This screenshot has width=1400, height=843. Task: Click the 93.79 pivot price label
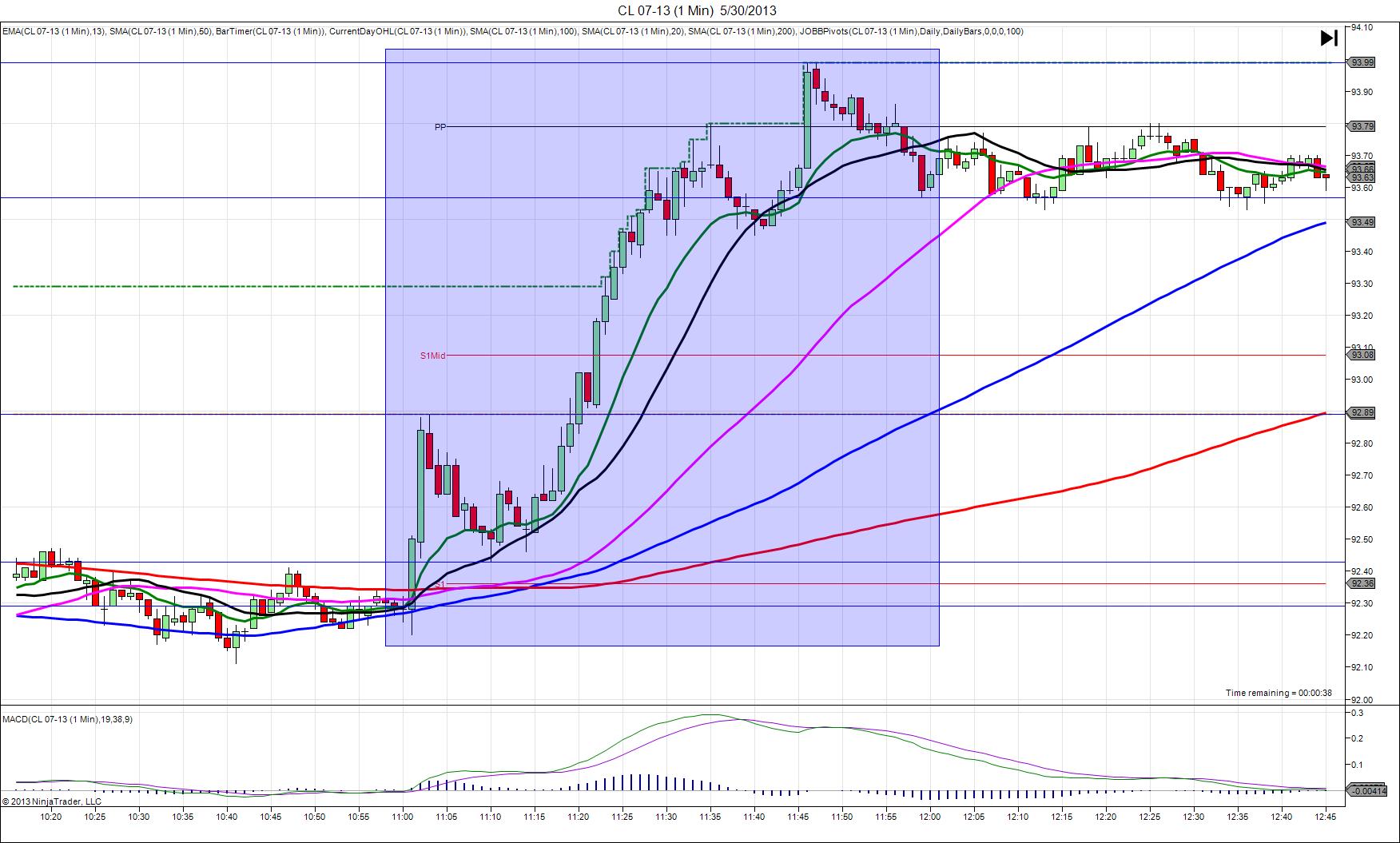click(1362, 126)
